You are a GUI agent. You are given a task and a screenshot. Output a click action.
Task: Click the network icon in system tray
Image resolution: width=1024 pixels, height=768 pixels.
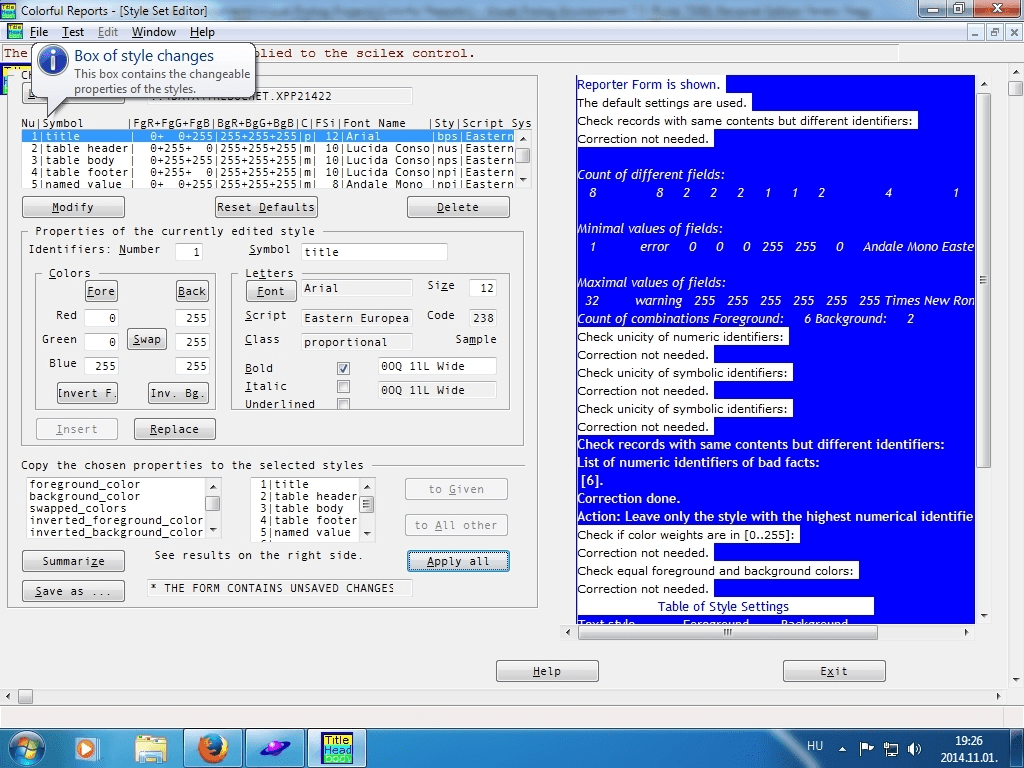coord(891,748)
